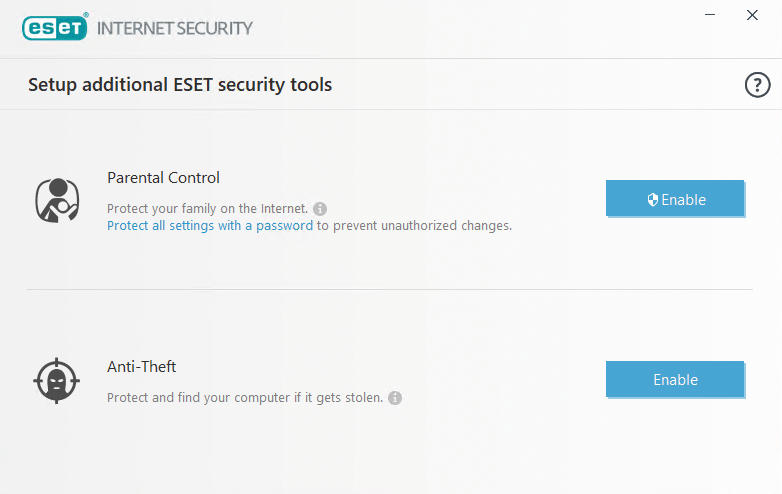Click the ESET logo
Viewport: 782px width, 494px height.
coord(55,27)
